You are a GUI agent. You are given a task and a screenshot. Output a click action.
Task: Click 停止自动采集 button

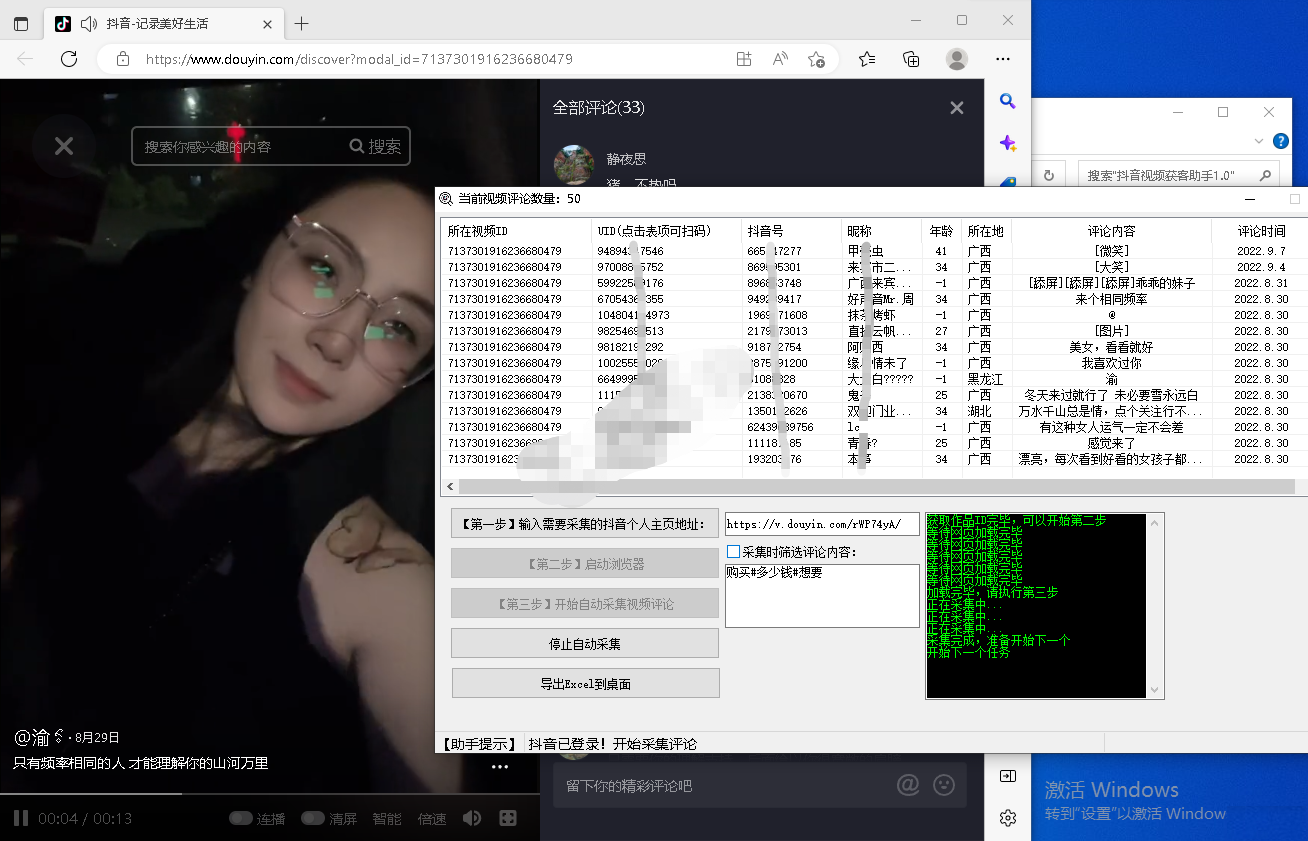coord(585,643)
